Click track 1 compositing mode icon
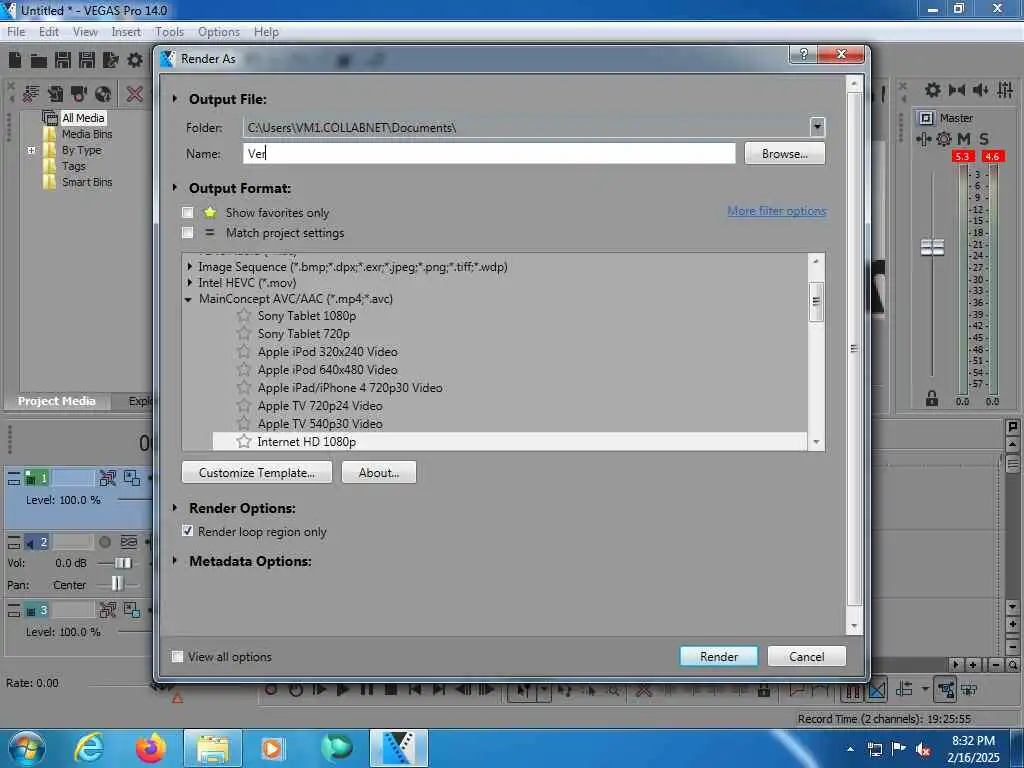 coord(132,478)
